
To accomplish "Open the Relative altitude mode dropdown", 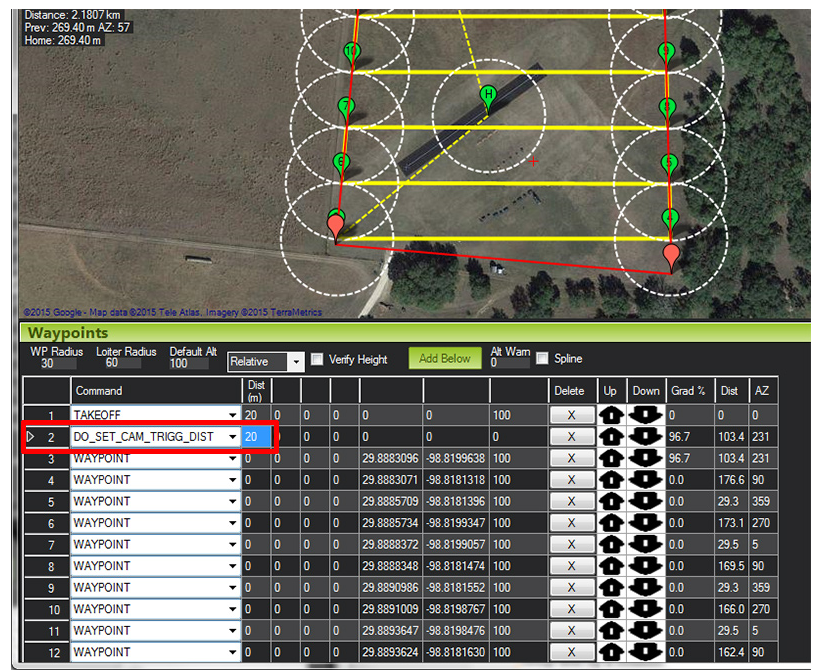I will pos(296,362).
